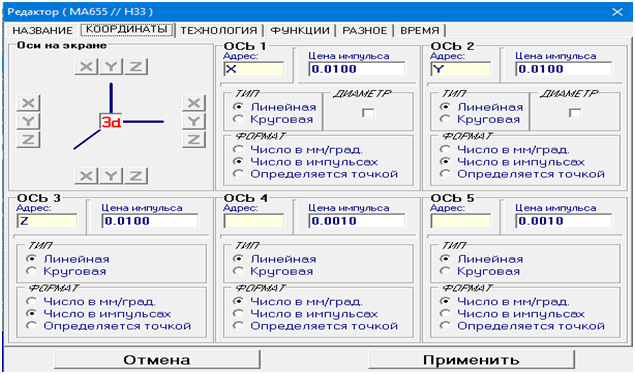The image size is (635, 374).
Task: Click the Применить button
Action: [x=471, y=360]
